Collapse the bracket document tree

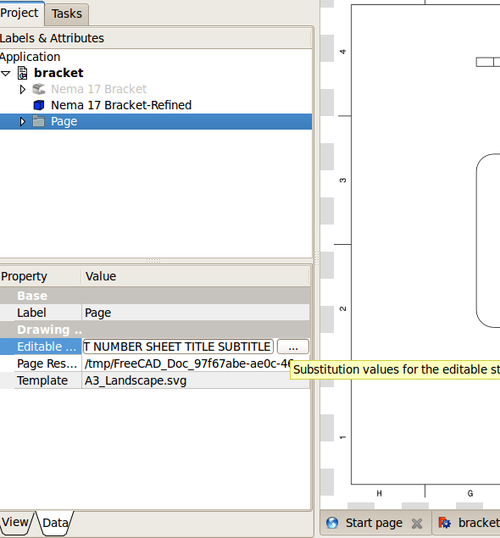[6, 73]
